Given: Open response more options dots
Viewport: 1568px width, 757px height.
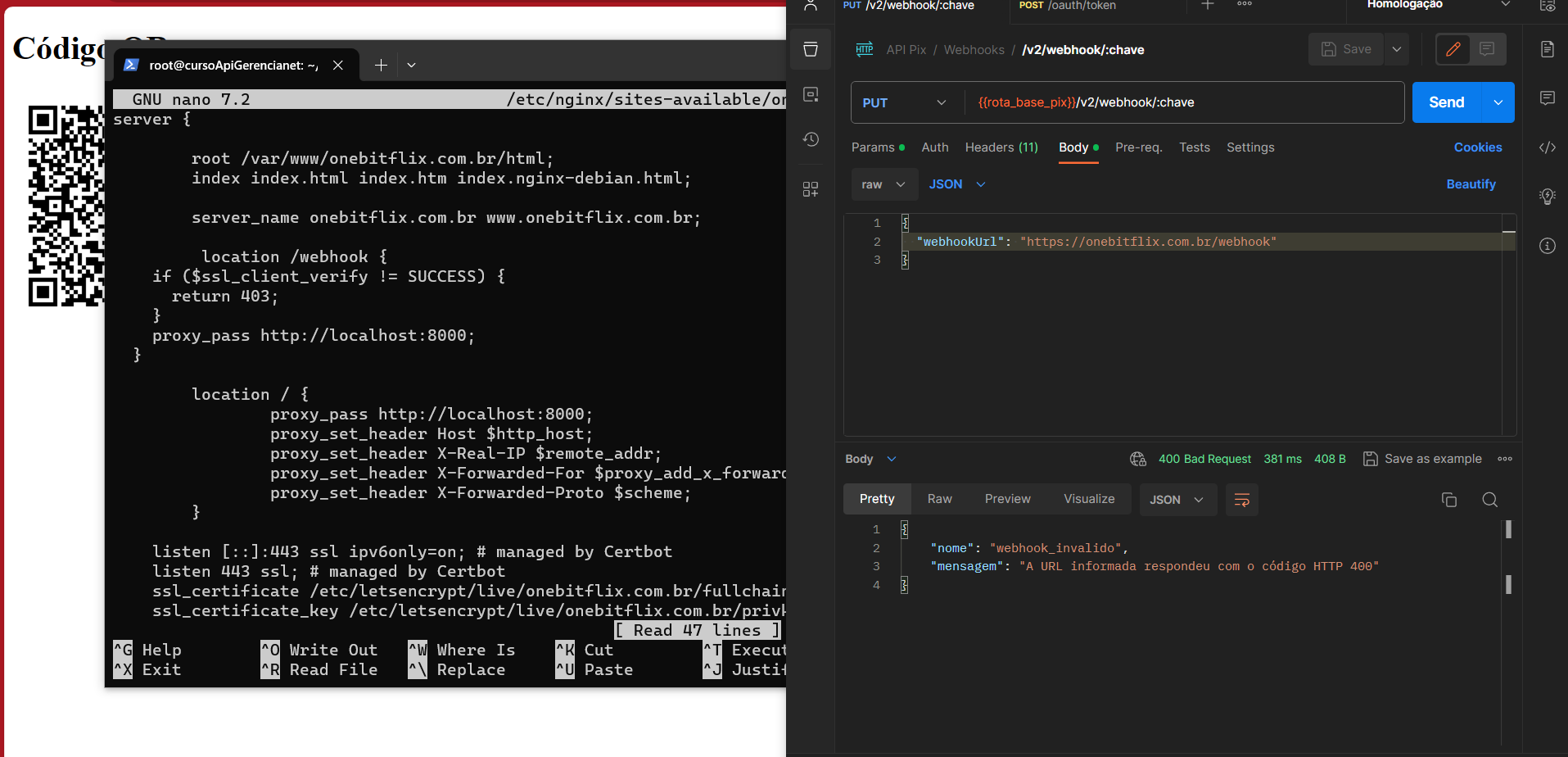Looking at the screenshot, I should [1505, 459].
